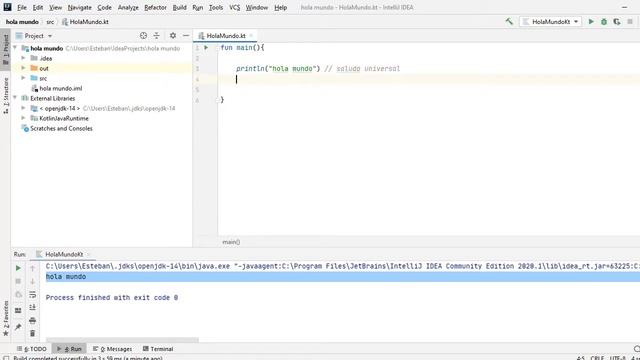The height and width of the screenshot is (360, 640).
Task: Open the Favorites side tab
Action: [x=6, y=318]
